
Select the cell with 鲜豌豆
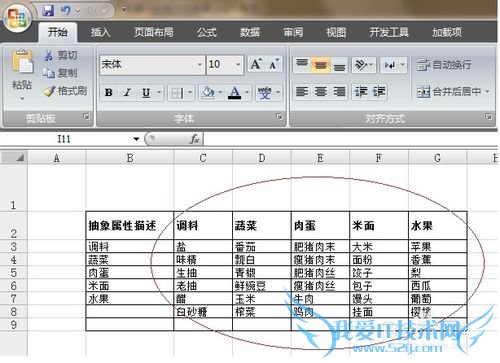262,286
